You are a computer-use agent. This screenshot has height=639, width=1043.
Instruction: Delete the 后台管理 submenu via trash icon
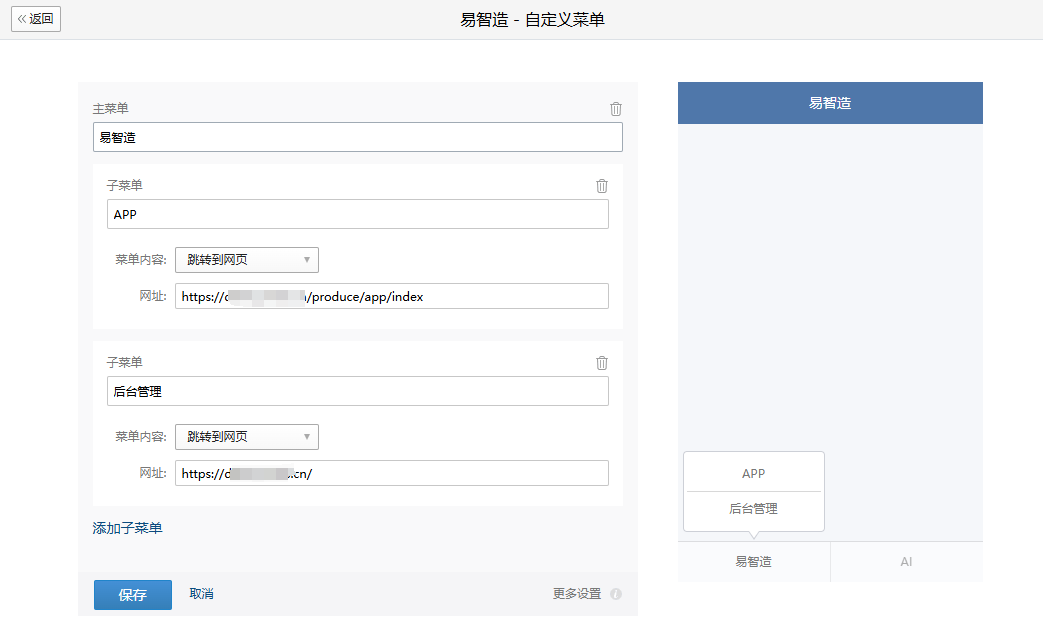[602, 363]
